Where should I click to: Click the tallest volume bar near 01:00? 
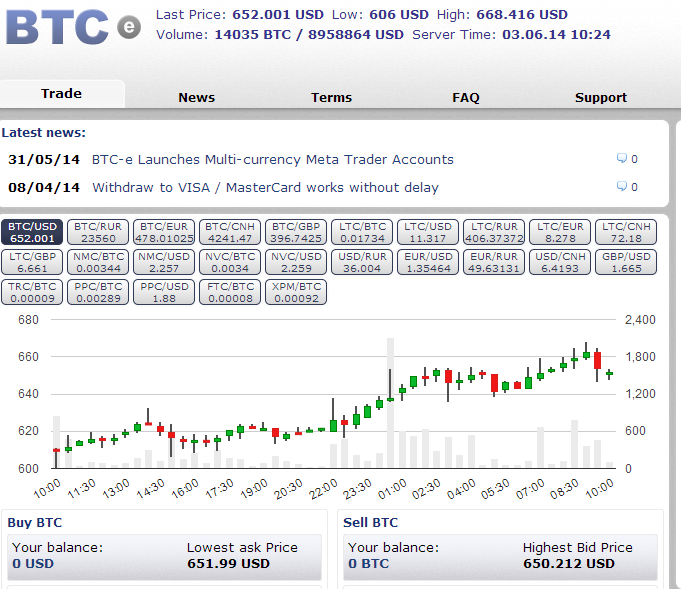(x=390, y=402)
